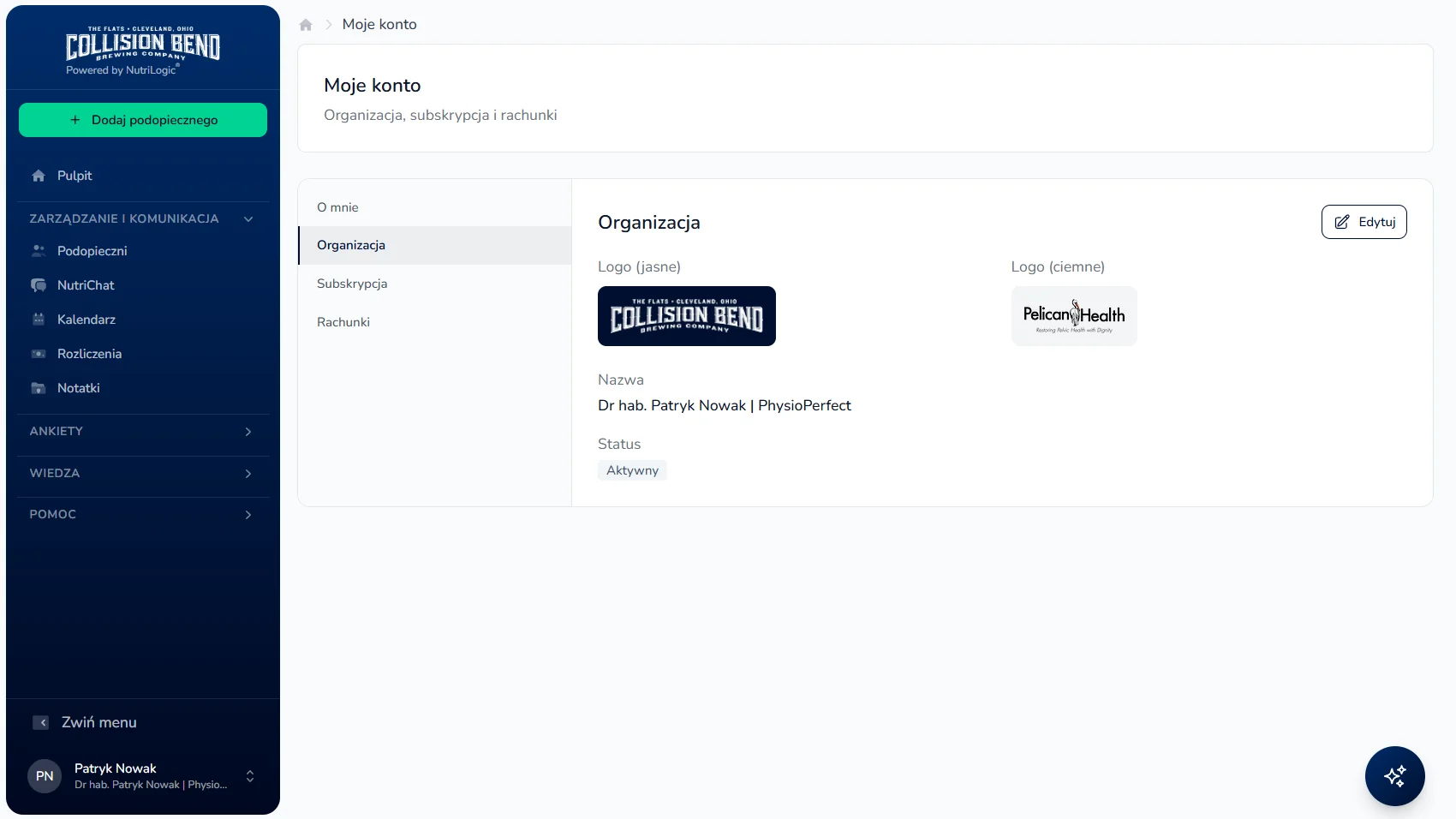Click the Zwiń menu collapse arrow icon
Viewport: 1456px width, 819px height.
[x=40, y=722]
